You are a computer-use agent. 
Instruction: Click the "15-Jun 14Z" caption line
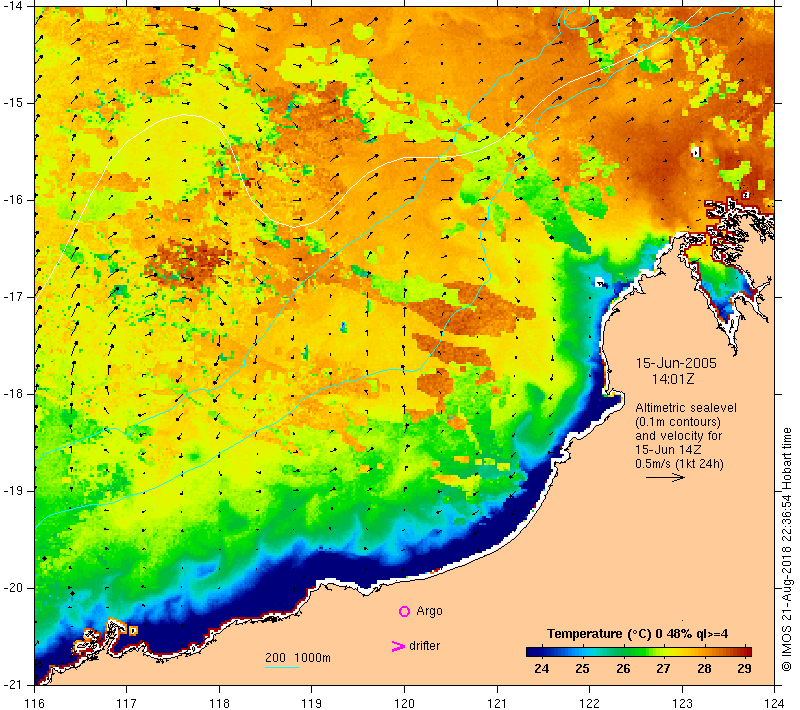[x=668, y=450]
